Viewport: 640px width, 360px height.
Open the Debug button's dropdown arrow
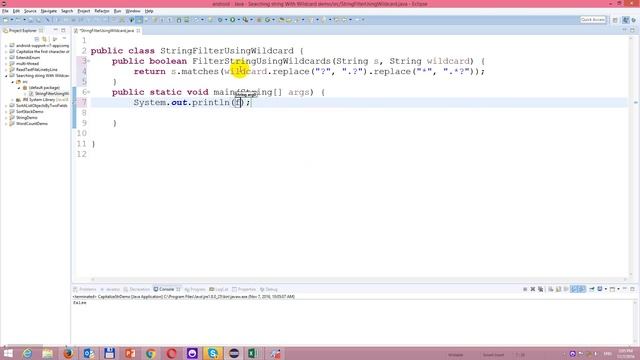226,20
